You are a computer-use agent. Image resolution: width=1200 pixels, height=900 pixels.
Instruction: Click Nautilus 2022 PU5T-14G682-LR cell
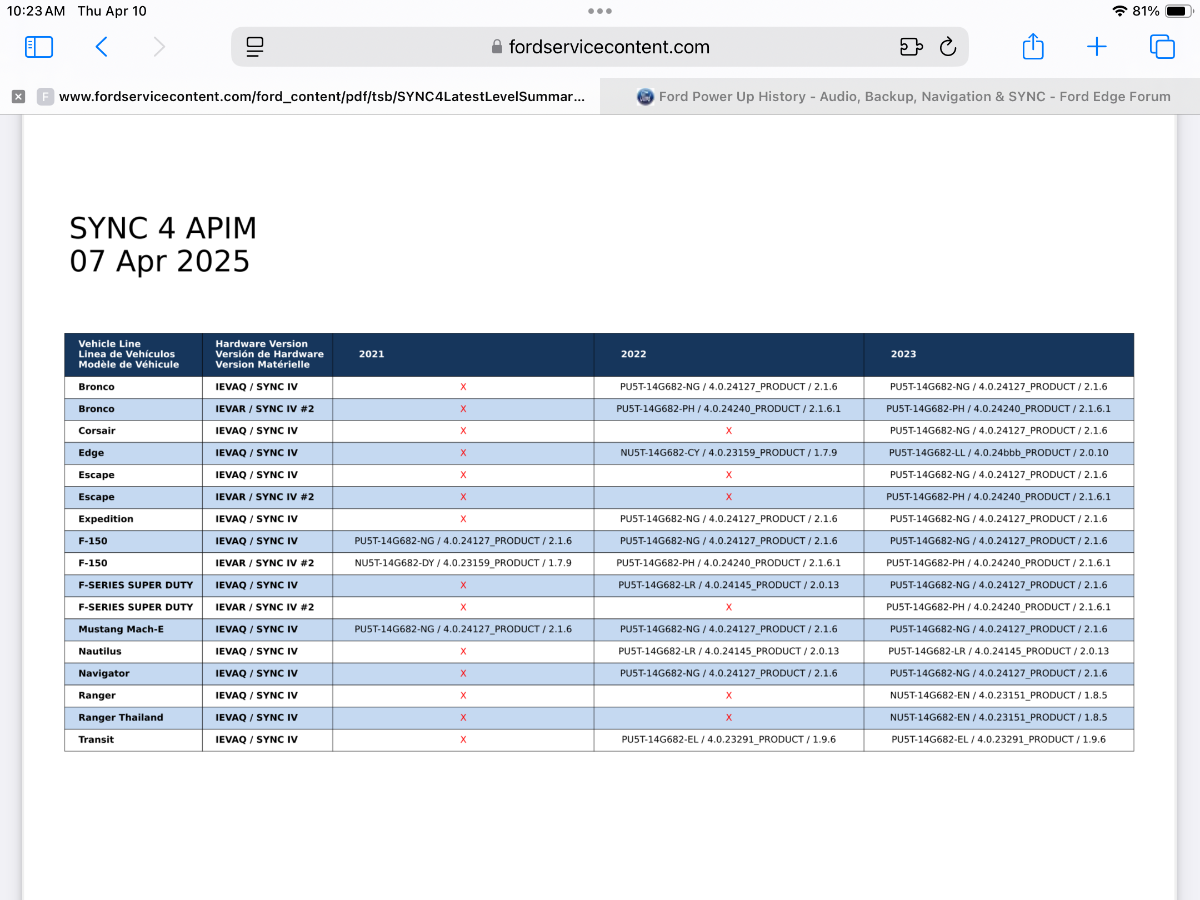point(729,651)
